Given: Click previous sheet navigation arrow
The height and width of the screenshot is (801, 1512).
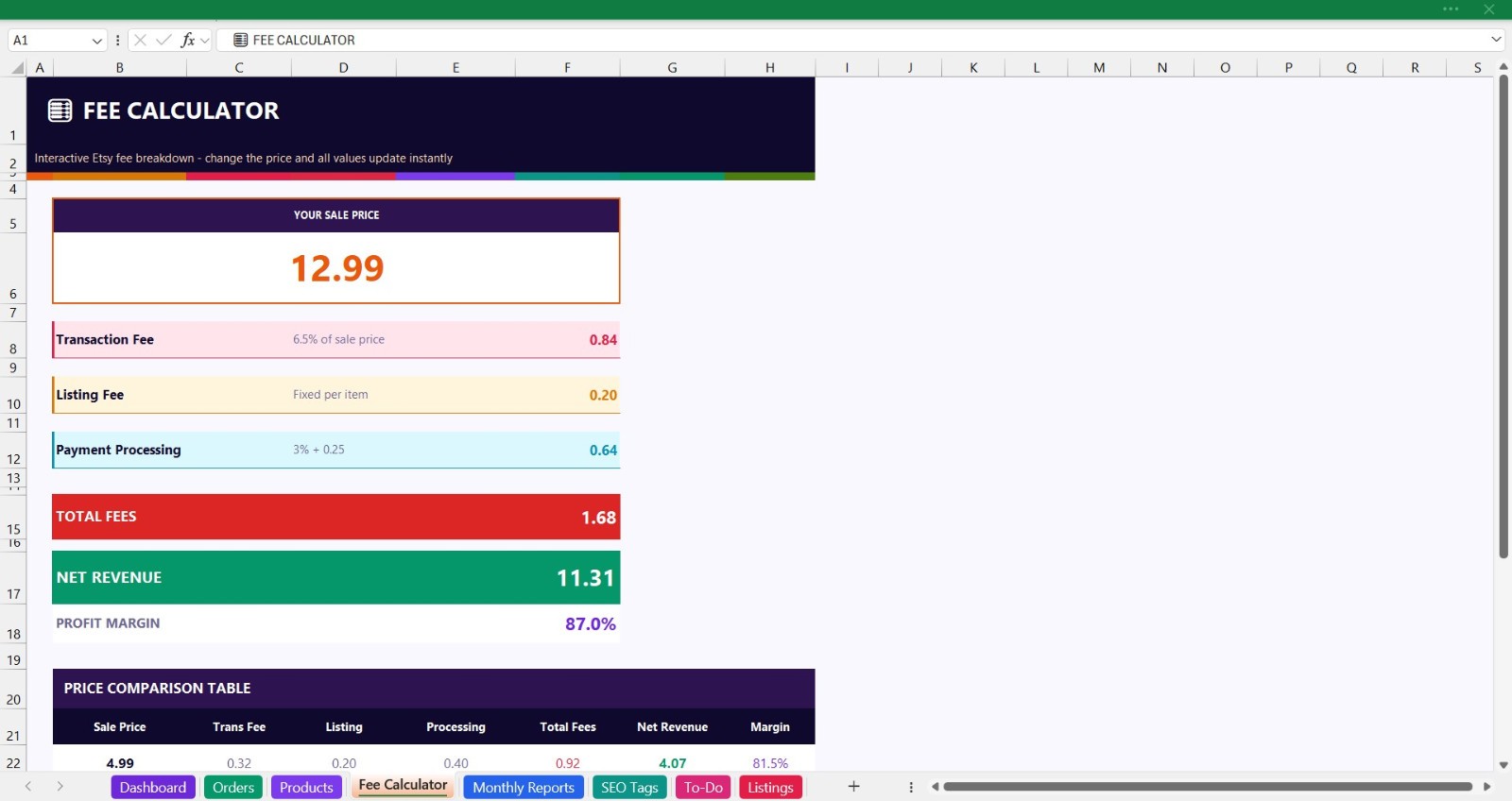Looking at the screenshot, I should point(28,786).
